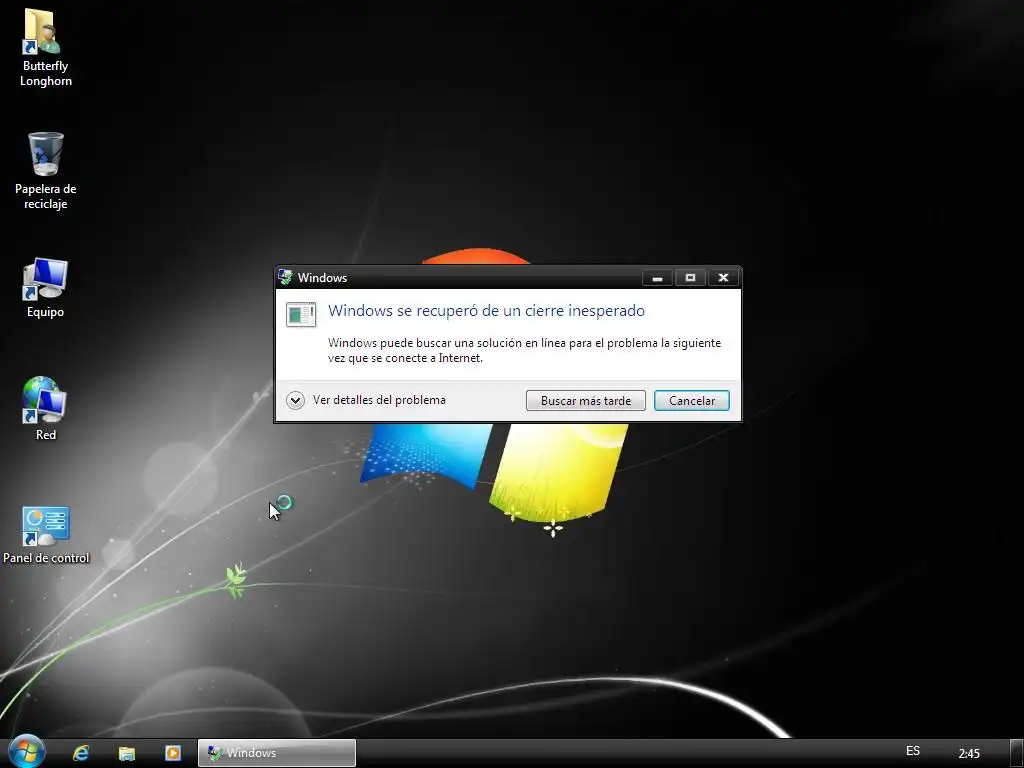1024x768 pixels.
Task: Open the Butterfly Longhorn folder shortcut
Action: (x=45, y=48)
